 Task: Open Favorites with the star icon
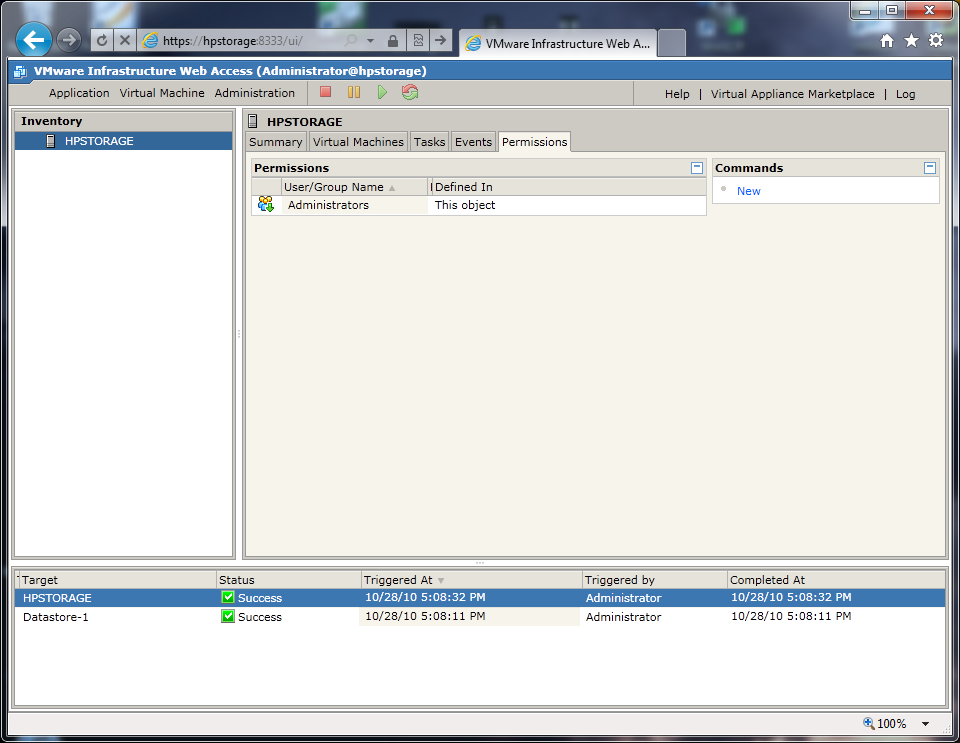pyautogui.click(x=912, y=41)
